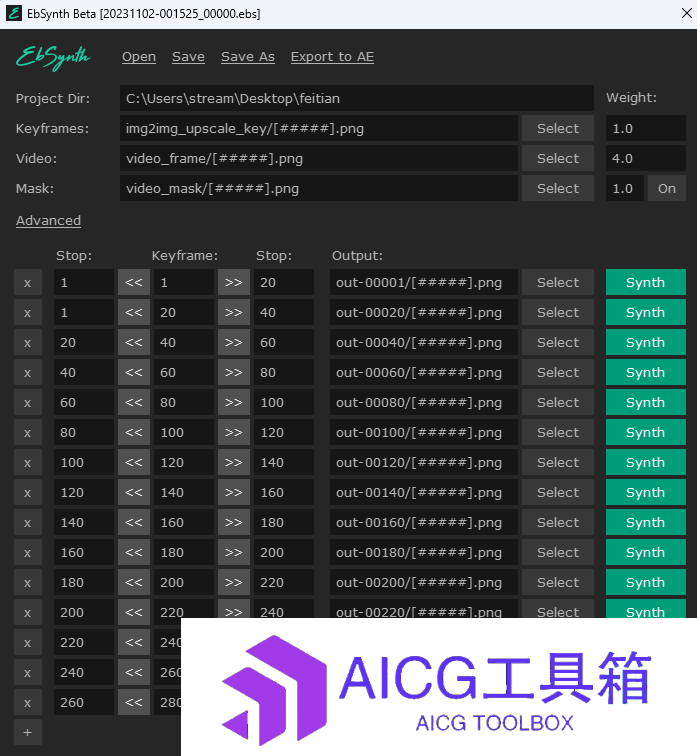Viewport: 697px width, 756px height.
Task: Run Synth for out-00100 output
Action: [645, 432]
